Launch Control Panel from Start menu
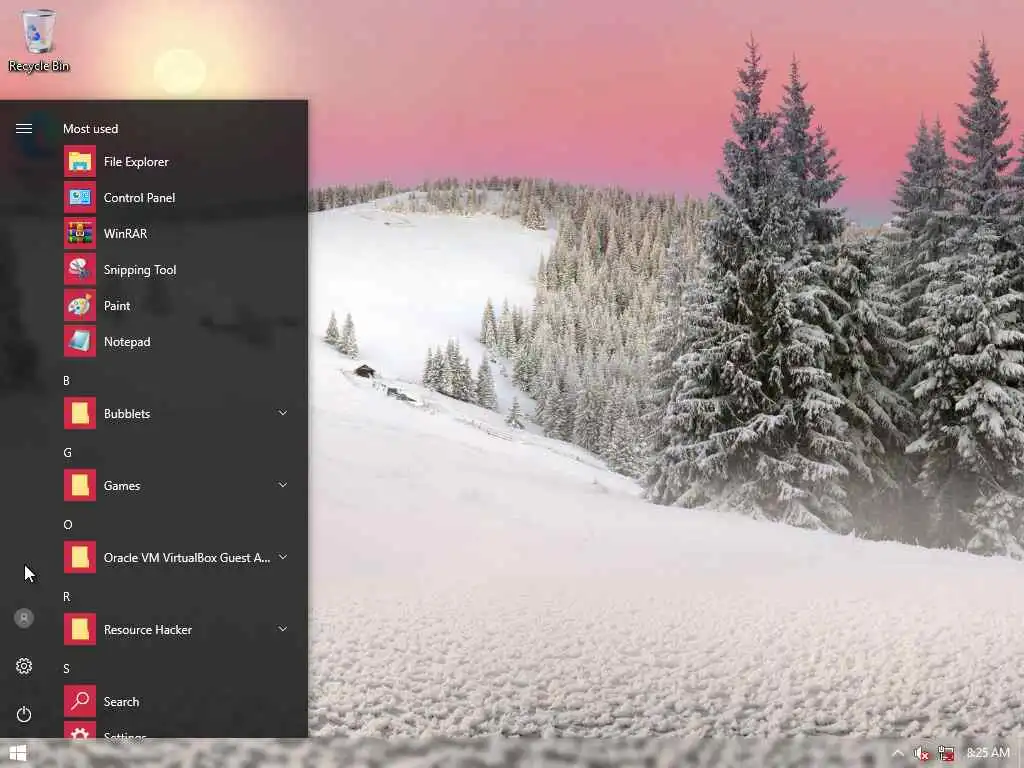 pyautogui.click(x=178, y=197)
